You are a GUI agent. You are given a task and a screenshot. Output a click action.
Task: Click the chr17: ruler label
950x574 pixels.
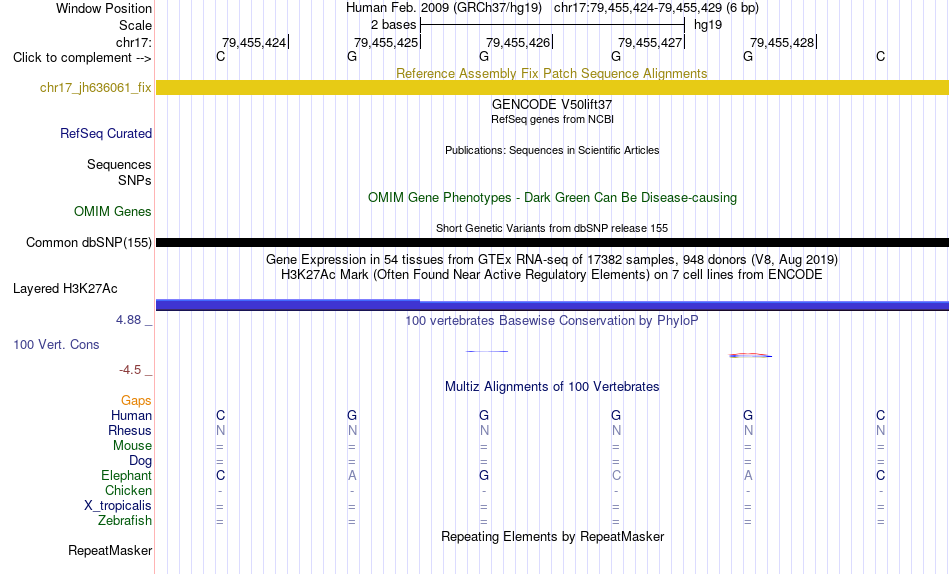(133, 42)
